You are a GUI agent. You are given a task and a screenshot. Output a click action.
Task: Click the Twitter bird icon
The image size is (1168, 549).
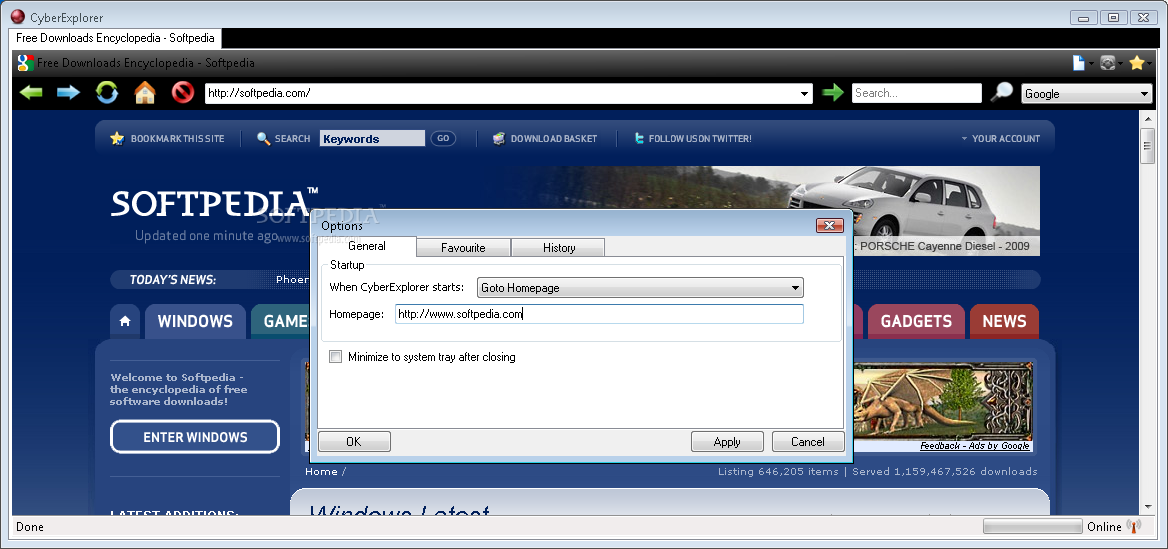click(x=638, y=139)
